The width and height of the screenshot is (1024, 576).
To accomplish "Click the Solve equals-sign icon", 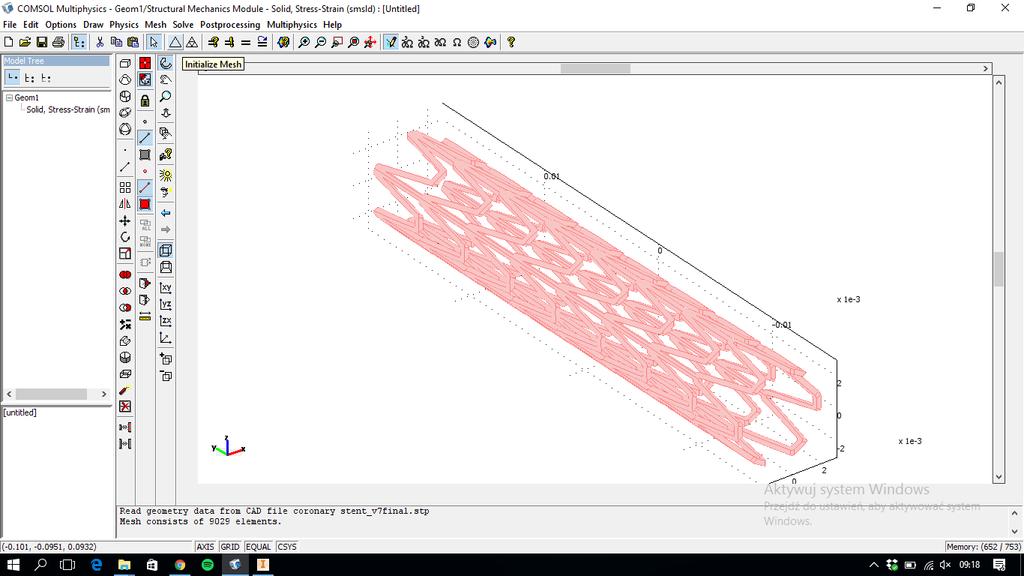I will [246, 42].
